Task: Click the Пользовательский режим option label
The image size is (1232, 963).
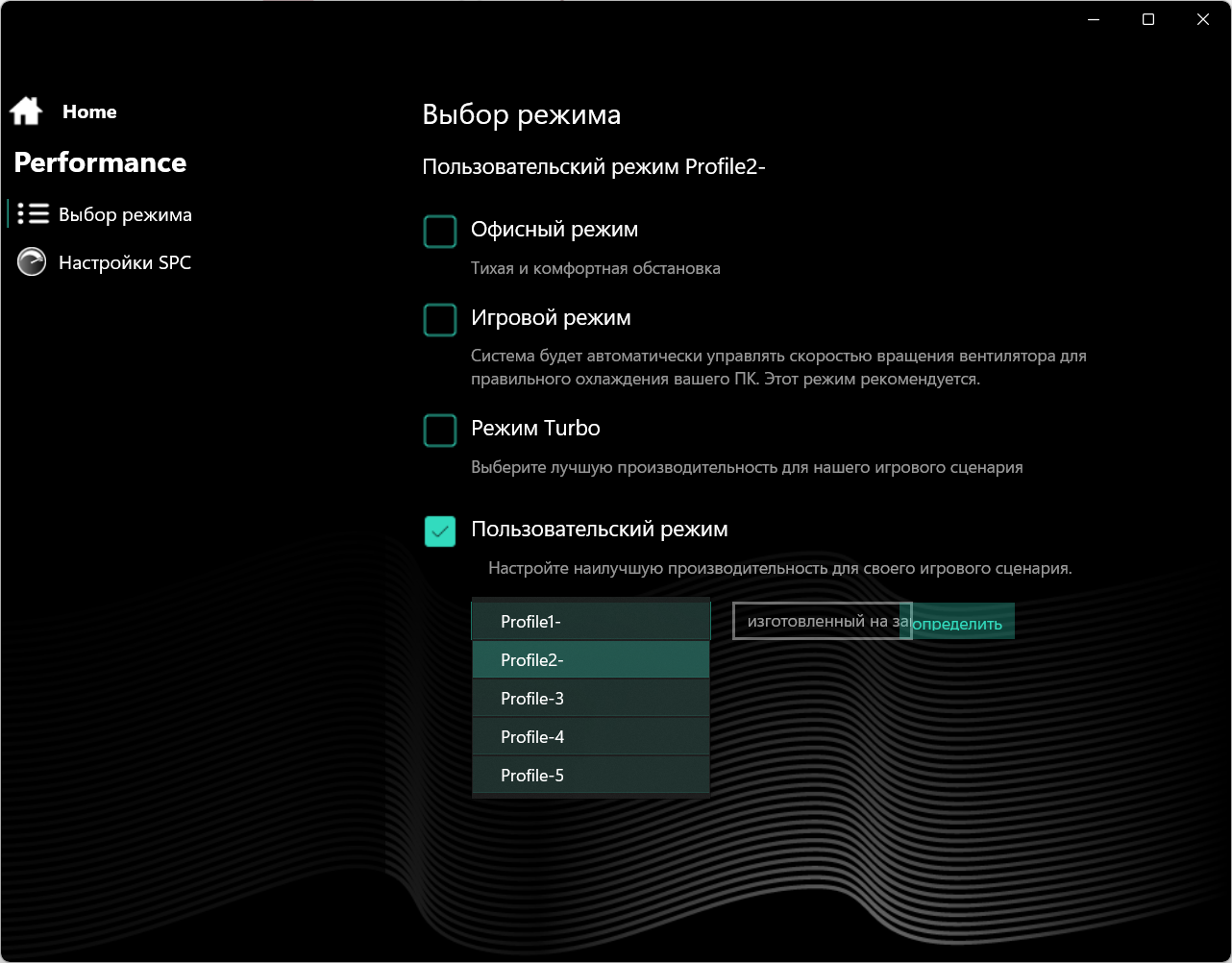Action: coord(600,530)
